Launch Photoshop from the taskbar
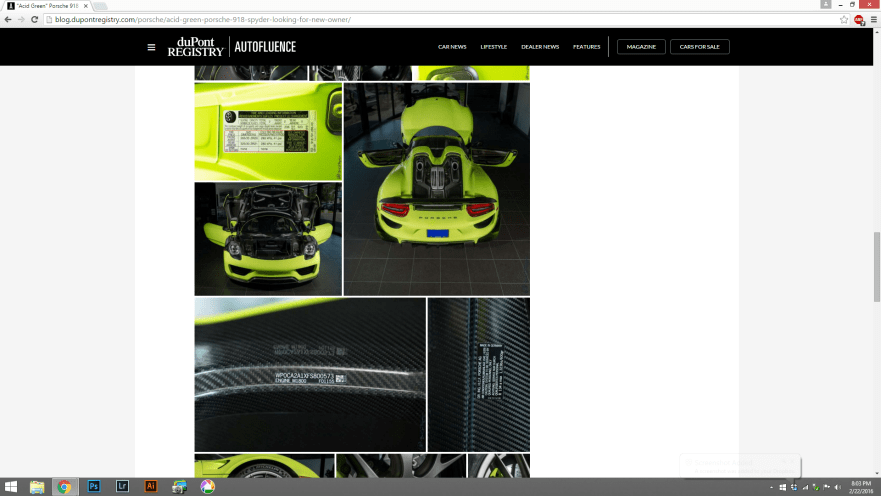 (x=94, y=486)
